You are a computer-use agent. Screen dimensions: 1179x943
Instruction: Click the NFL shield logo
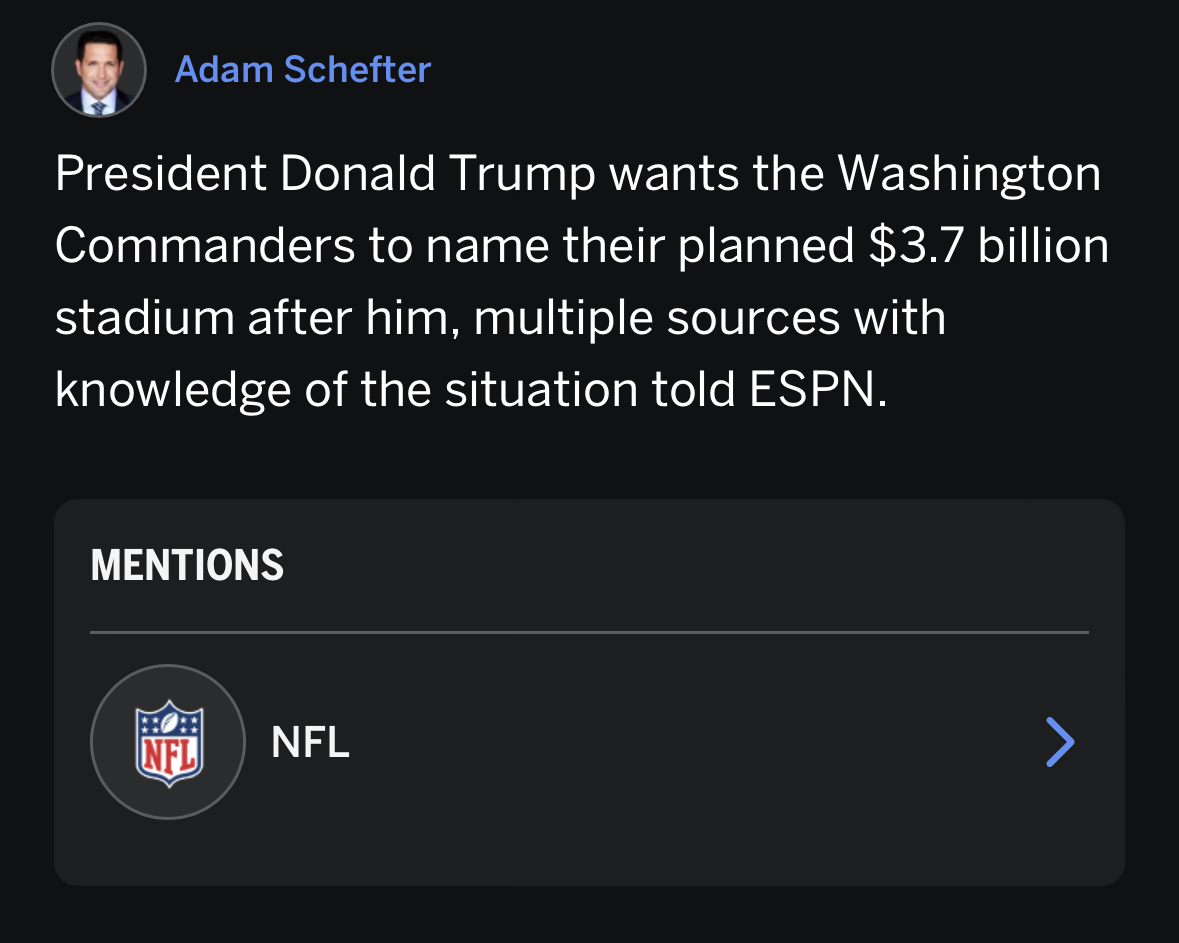tap(168, 743)
